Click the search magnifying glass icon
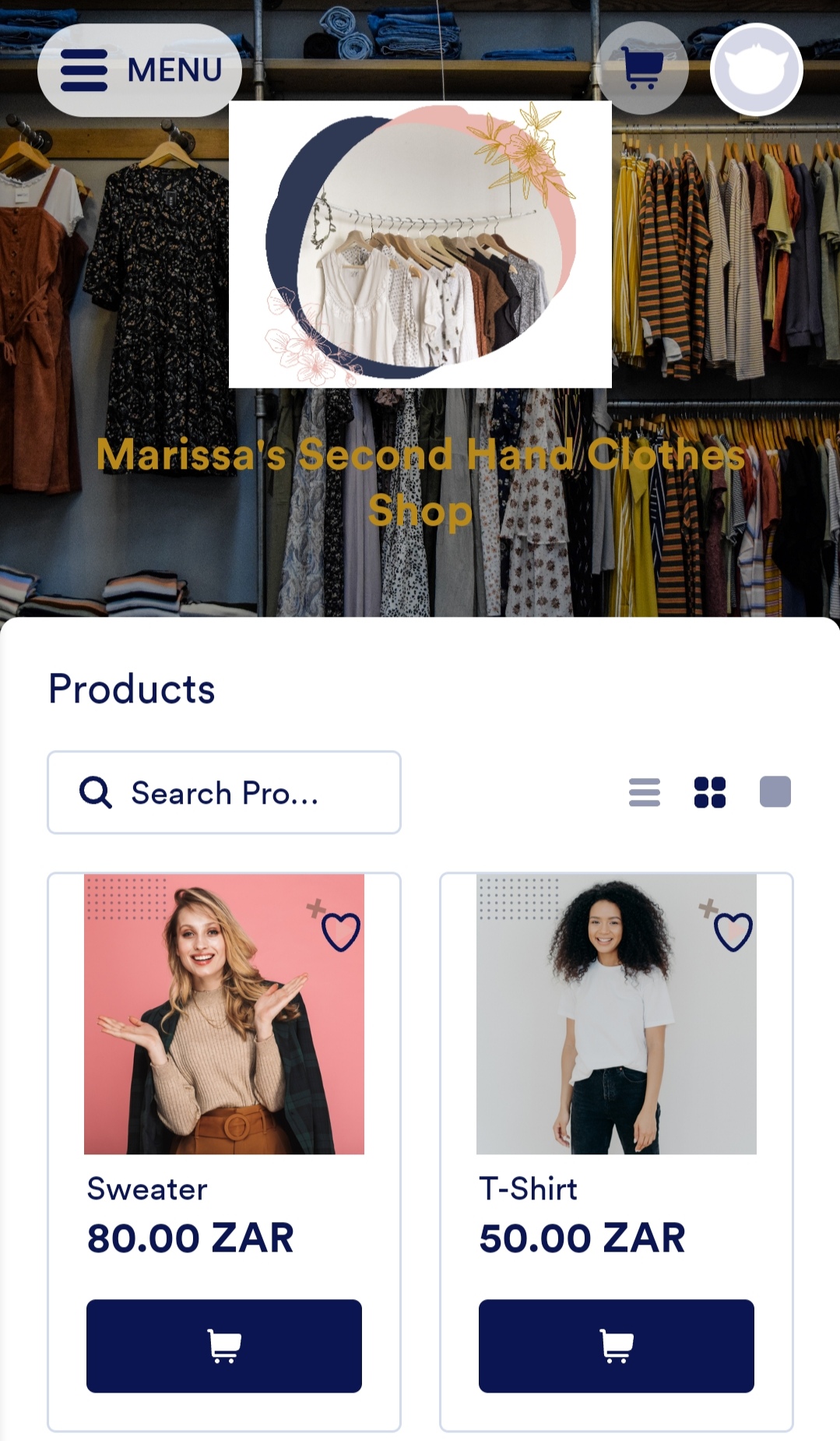 pos(96,793)
